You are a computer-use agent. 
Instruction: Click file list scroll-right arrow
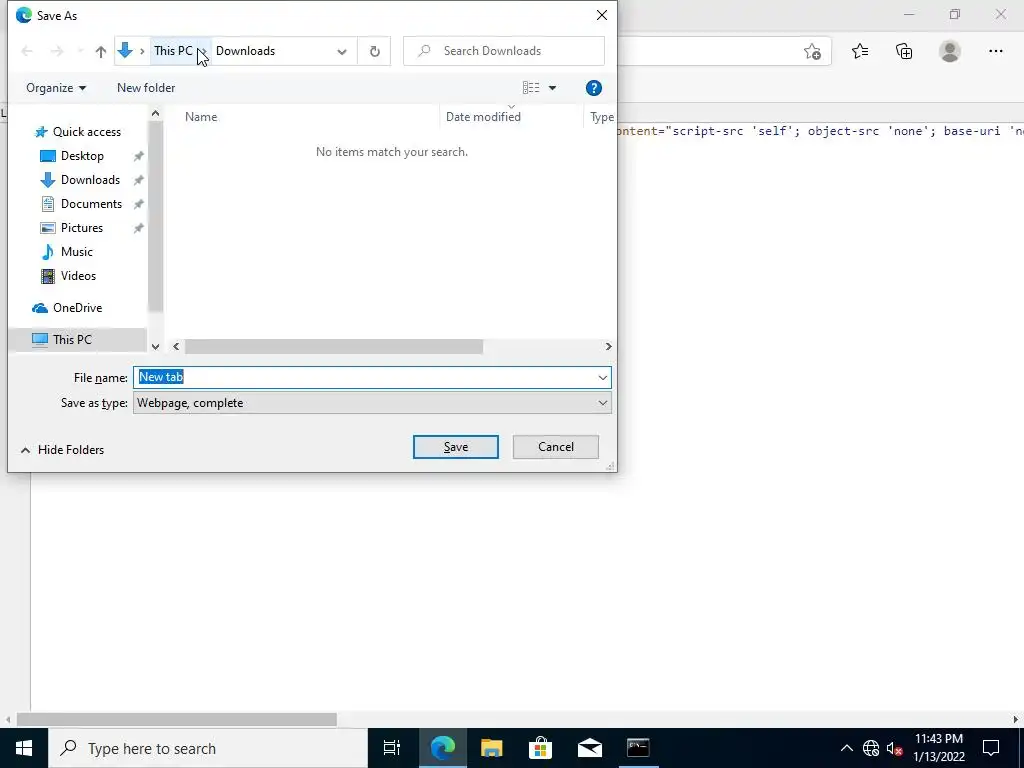coord(608,347)
